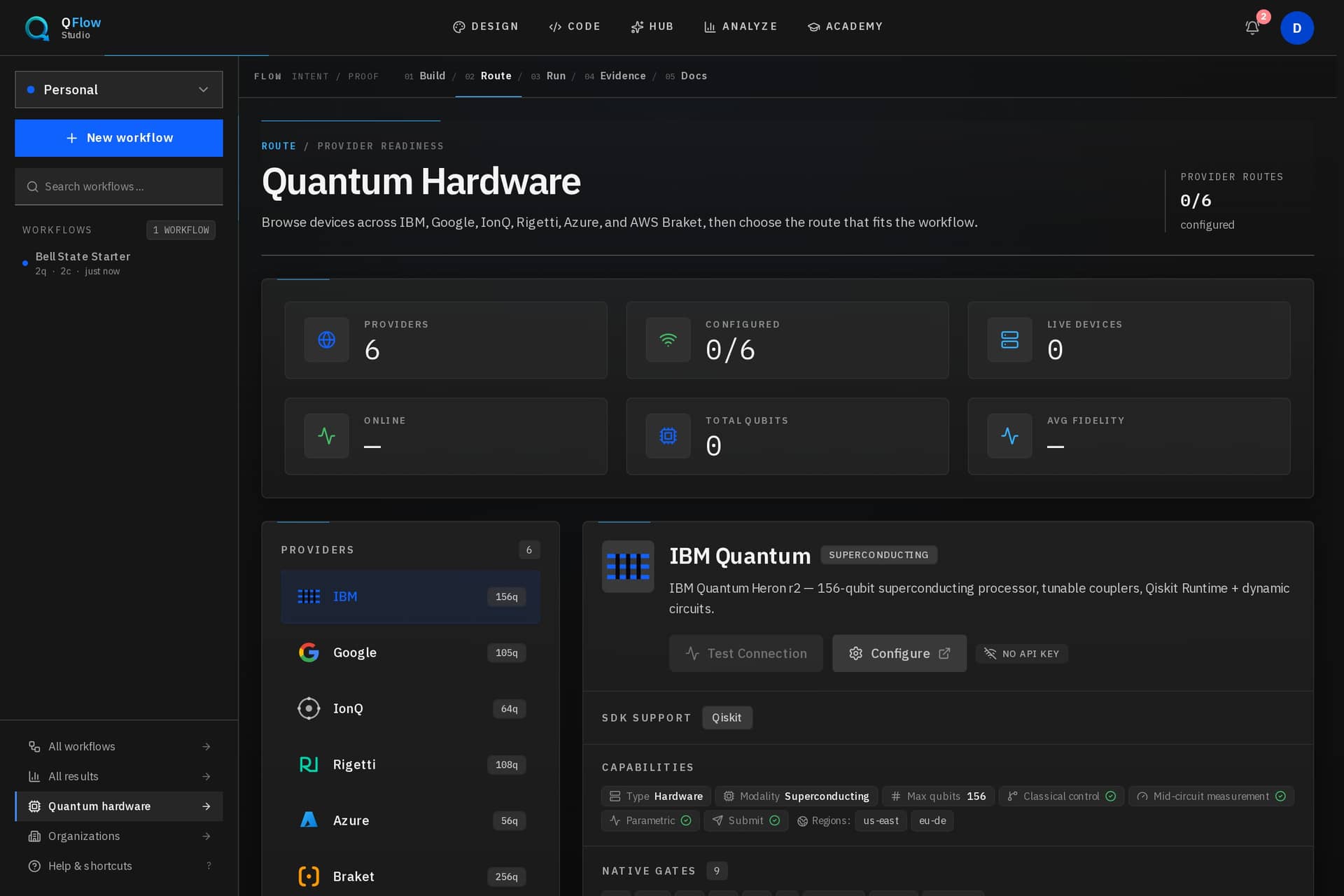
Task: Select the IBM provider row
Action: click(410, 596)
